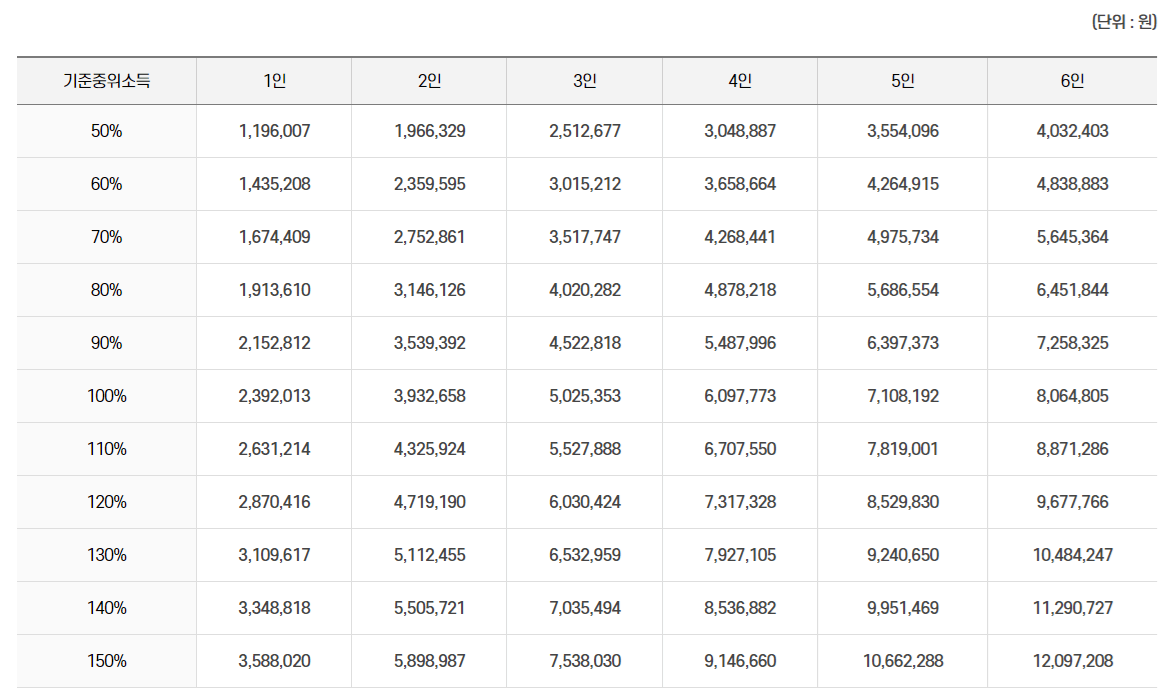This screenshot has height=690, width=1162.
Task: Click the value 5,025,353
Action: (585, 396)
